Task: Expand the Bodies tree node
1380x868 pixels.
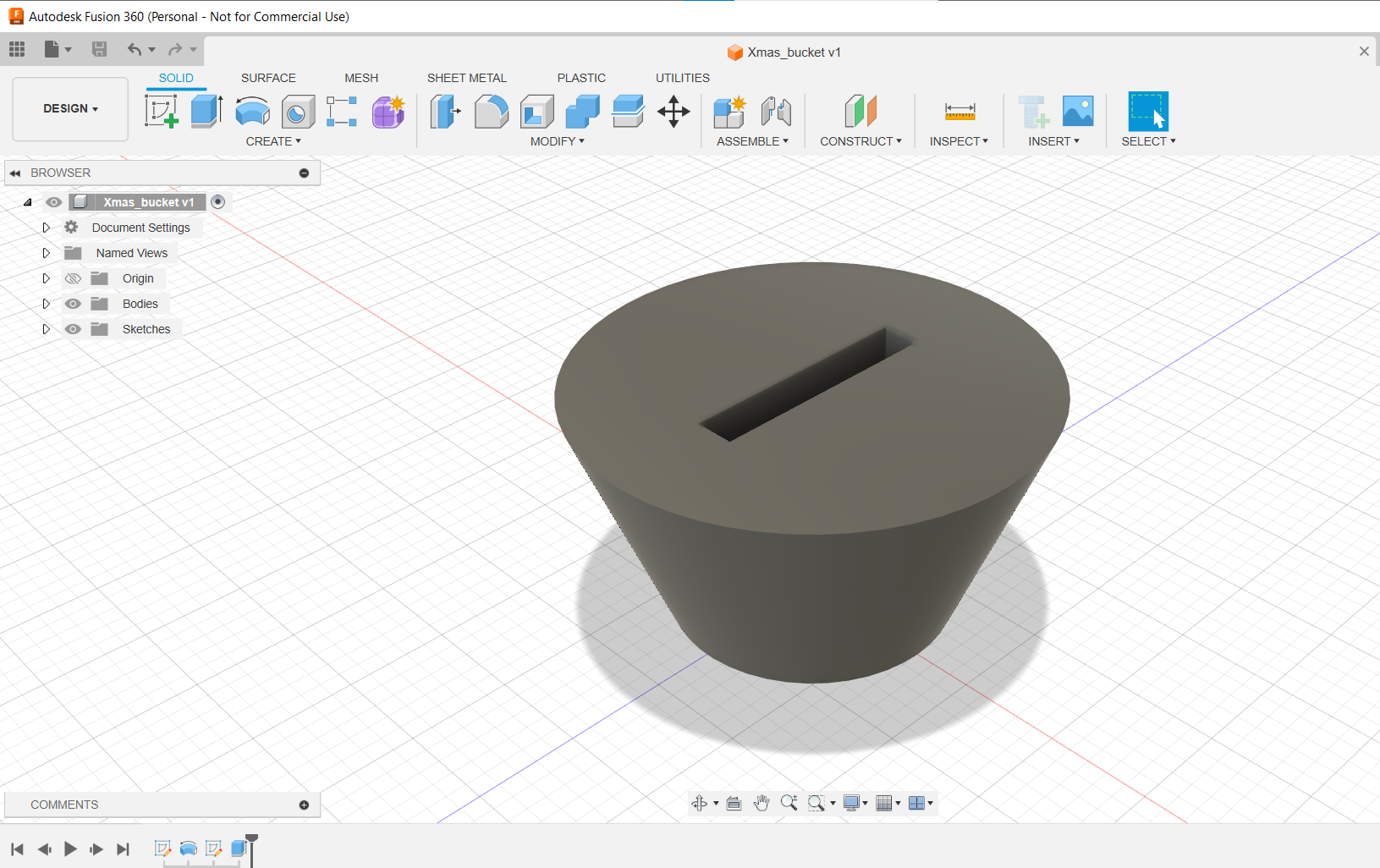Action: pos(47,304)
